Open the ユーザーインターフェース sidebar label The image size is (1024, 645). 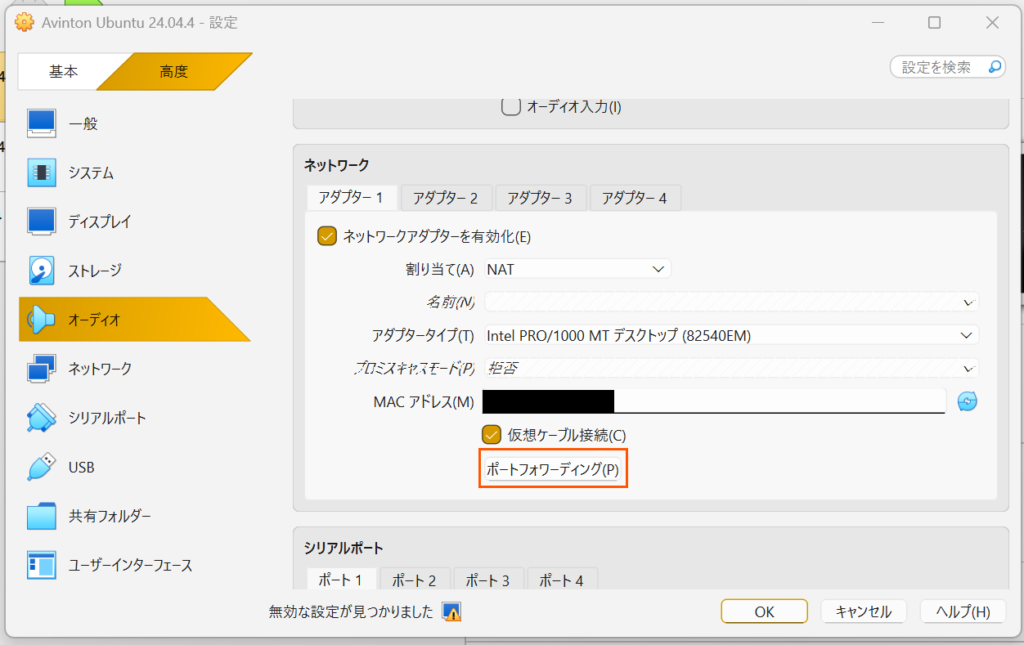click(x=131, y=565)
